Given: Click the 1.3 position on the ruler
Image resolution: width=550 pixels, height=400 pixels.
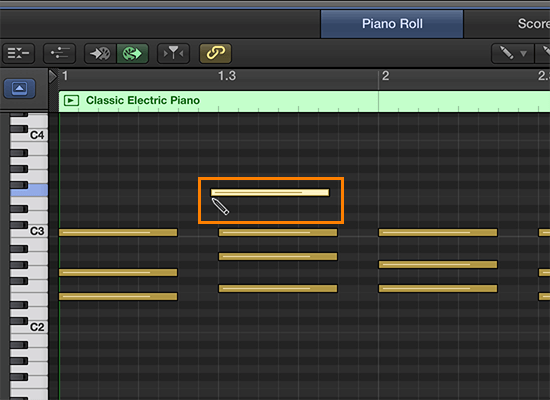Looking at the screenshot, I should point(227,76).
